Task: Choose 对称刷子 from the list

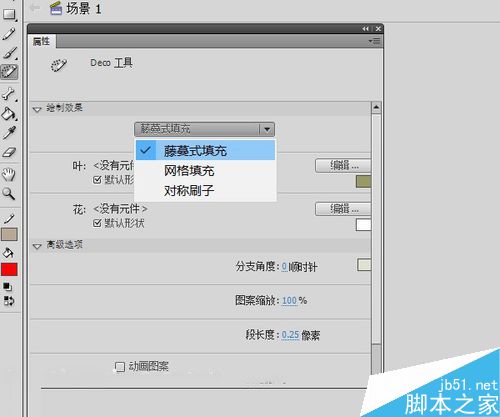Action: click(x=205, y=191)
